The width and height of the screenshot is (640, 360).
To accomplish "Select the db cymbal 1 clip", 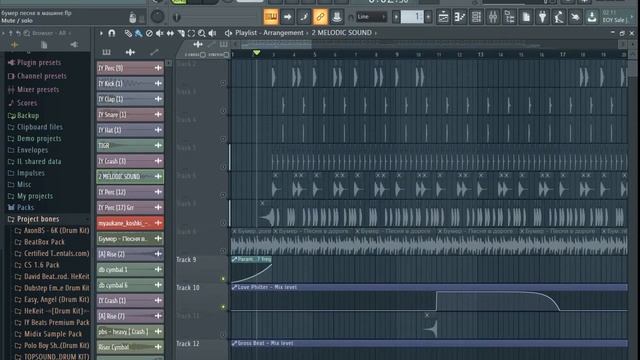I will pos(130,270).
